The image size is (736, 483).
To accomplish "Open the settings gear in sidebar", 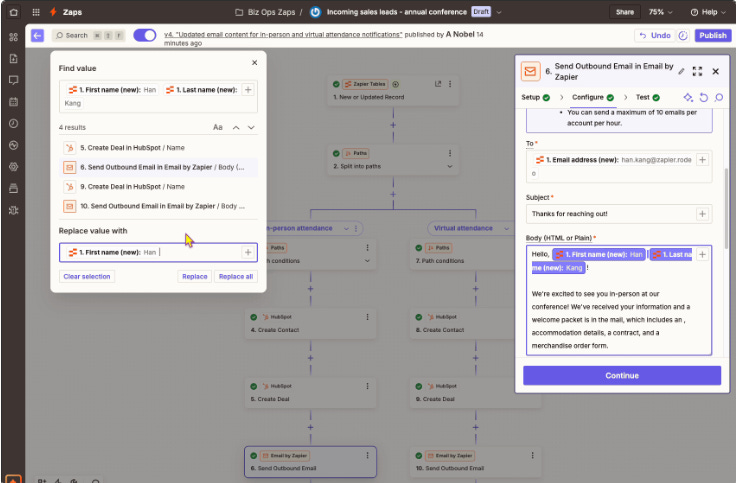I will coord(14,167).
